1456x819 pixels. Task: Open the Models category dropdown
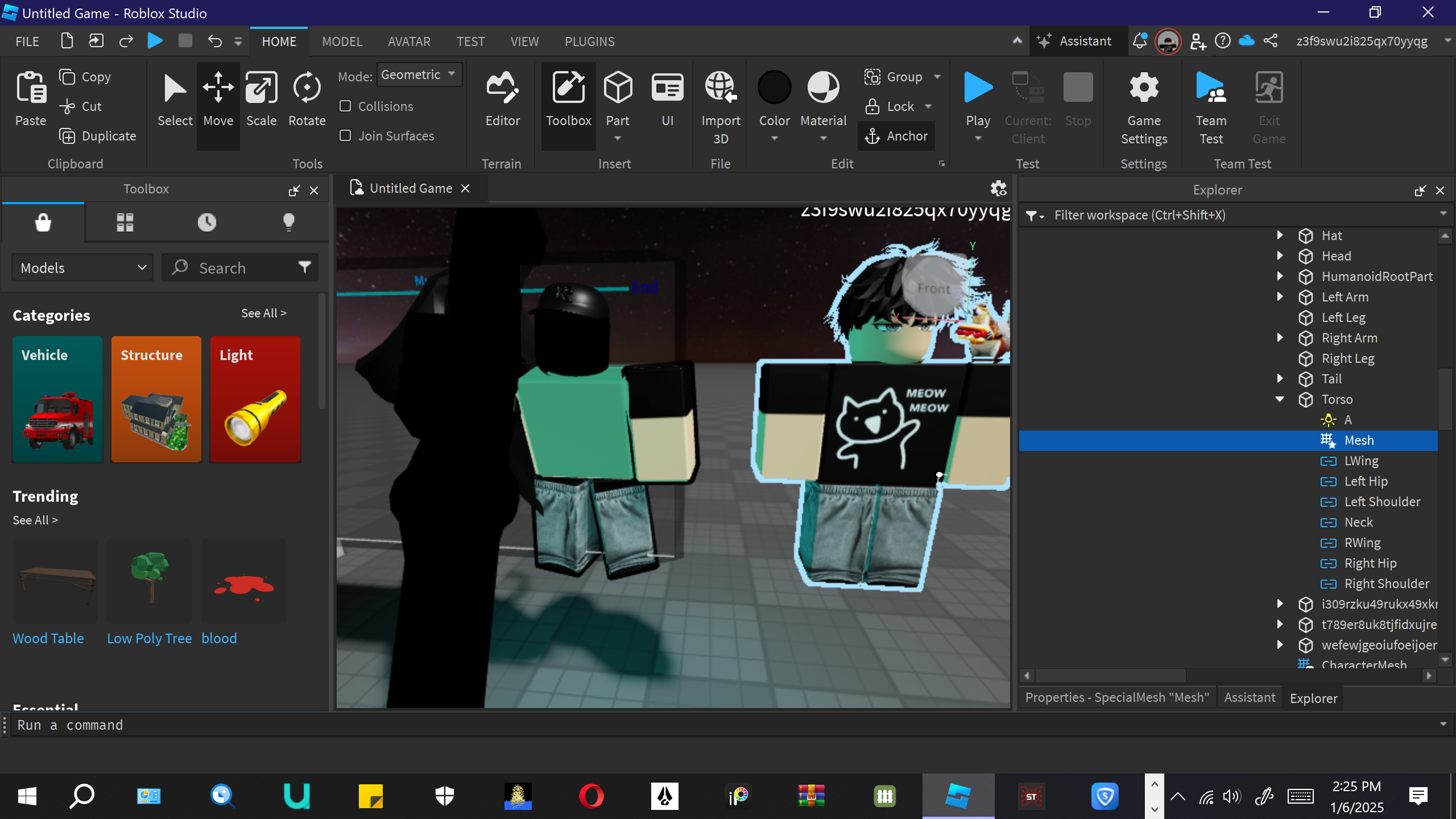coord(83,268)
